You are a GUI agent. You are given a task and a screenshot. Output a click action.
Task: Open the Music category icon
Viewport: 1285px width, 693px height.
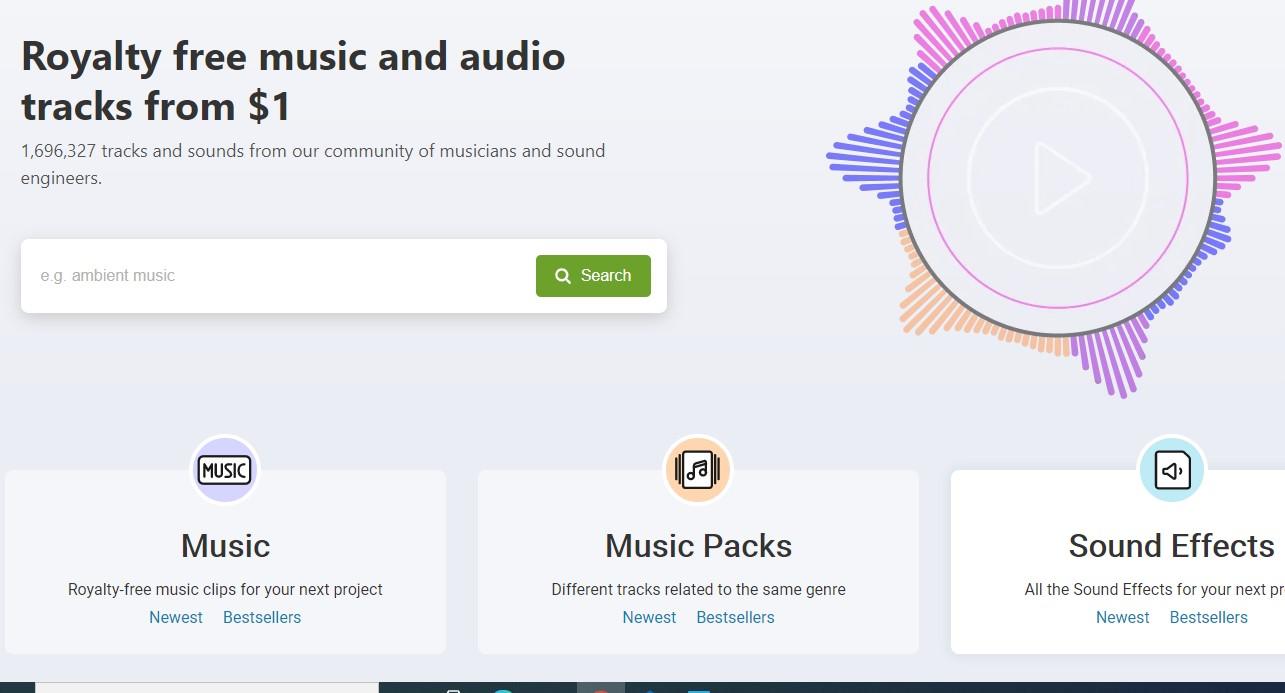coord(225,469)
